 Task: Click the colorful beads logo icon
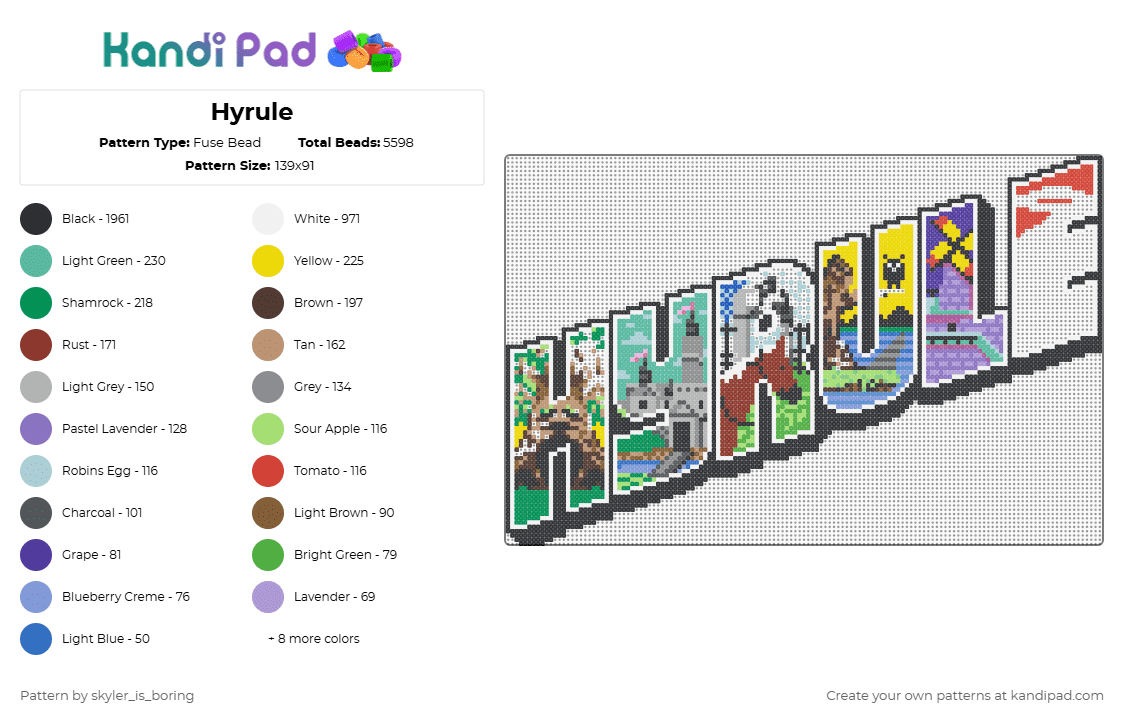364,52
